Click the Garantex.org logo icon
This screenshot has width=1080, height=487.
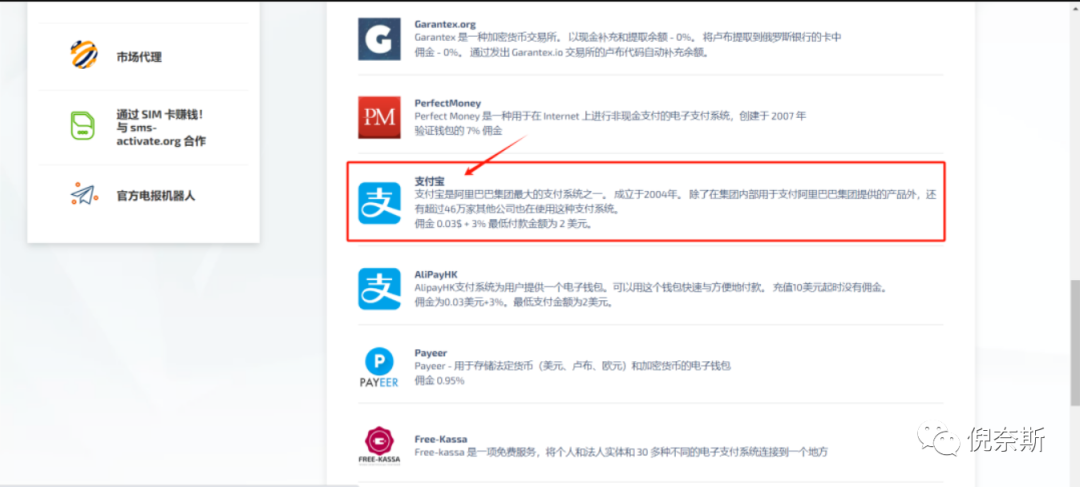click(379, 39)
